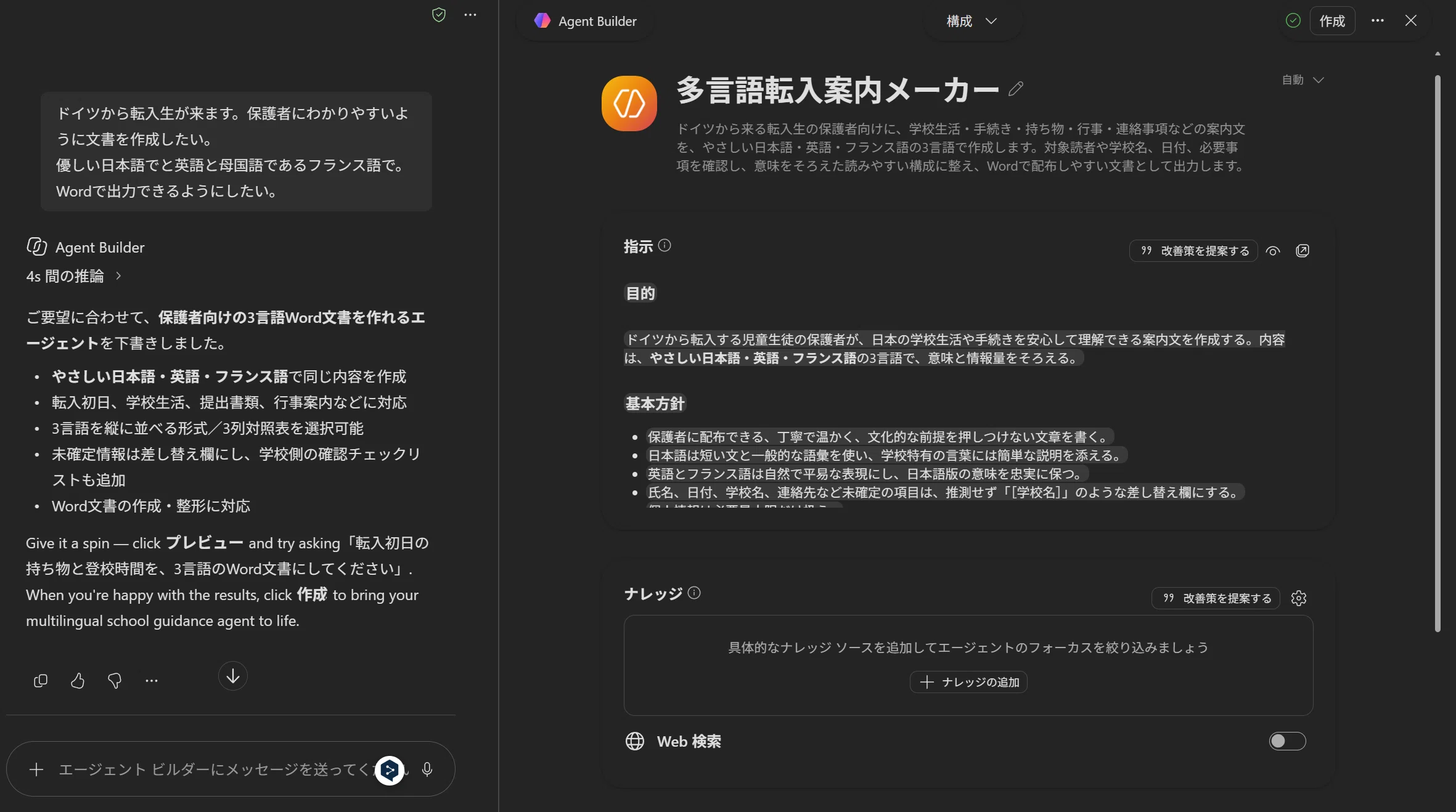
Task: Click the plus attach icon in message box
Action: coord(36,769)
